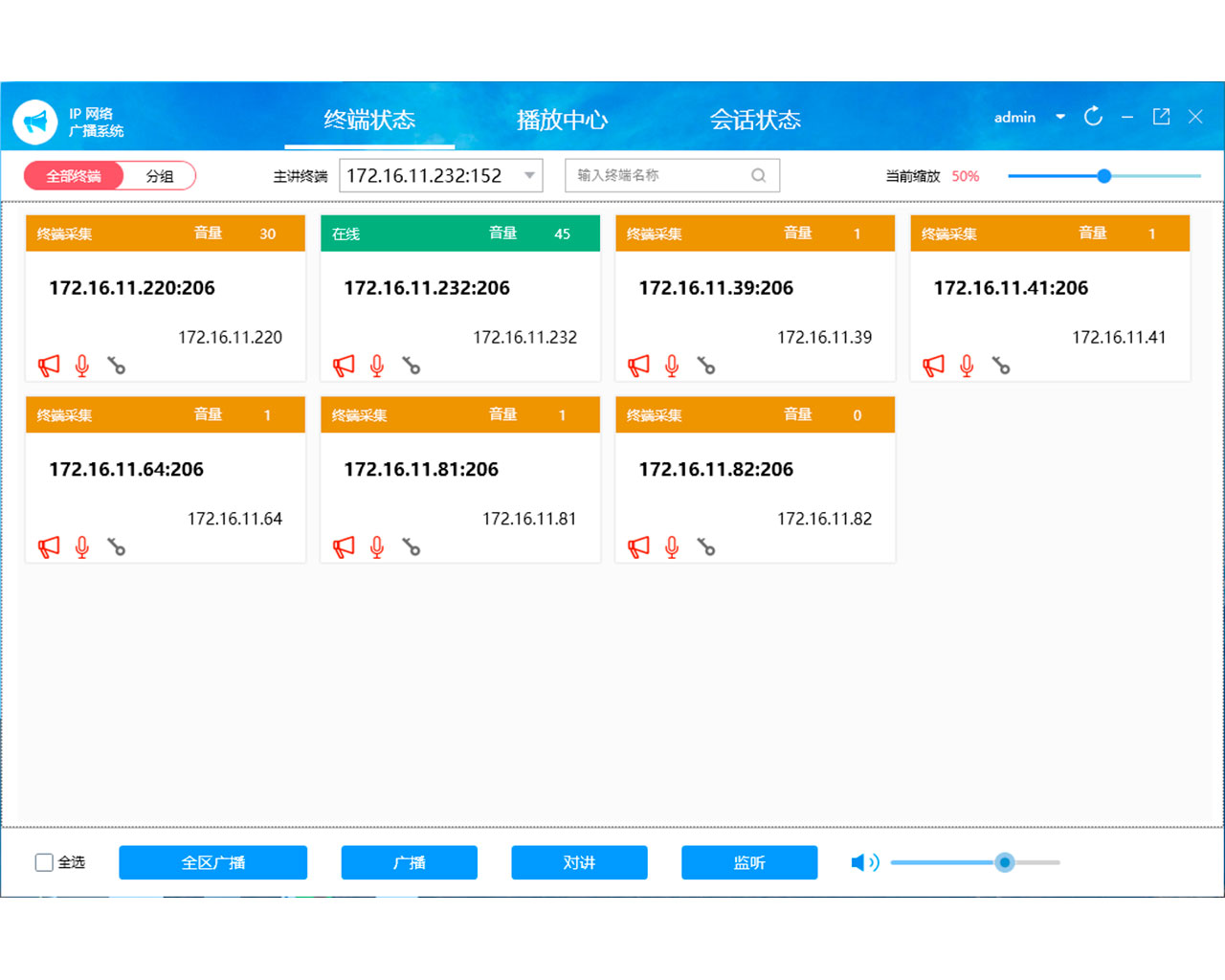The image size is (1225, 980).
Task: Click the 当前缩放 zoom slider handle
Action: (x=1103, y=176)
